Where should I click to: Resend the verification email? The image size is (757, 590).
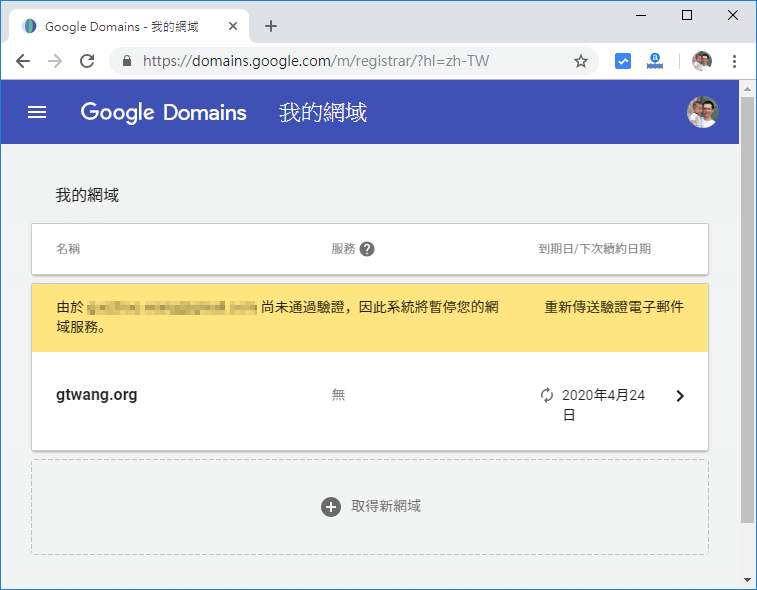point(614,307)
